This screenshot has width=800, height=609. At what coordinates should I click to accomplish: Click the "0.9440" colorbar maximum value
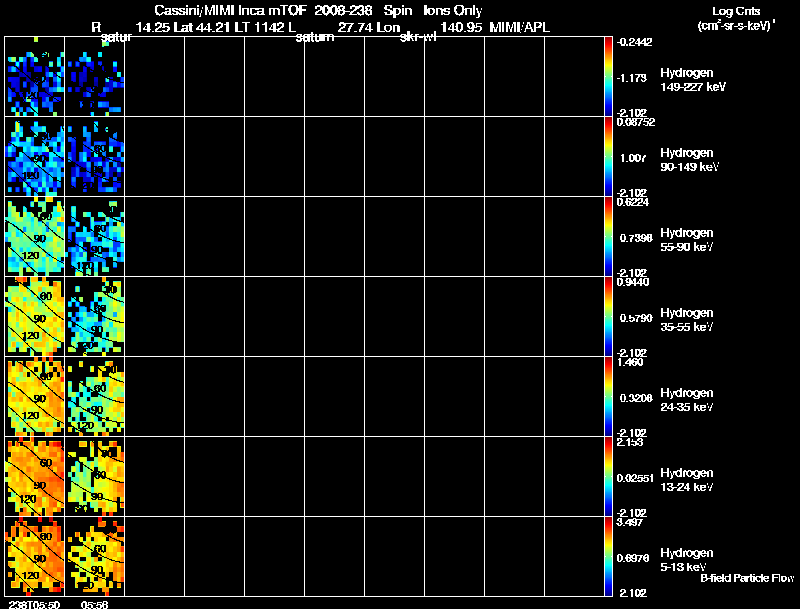(x=633, y=282)
